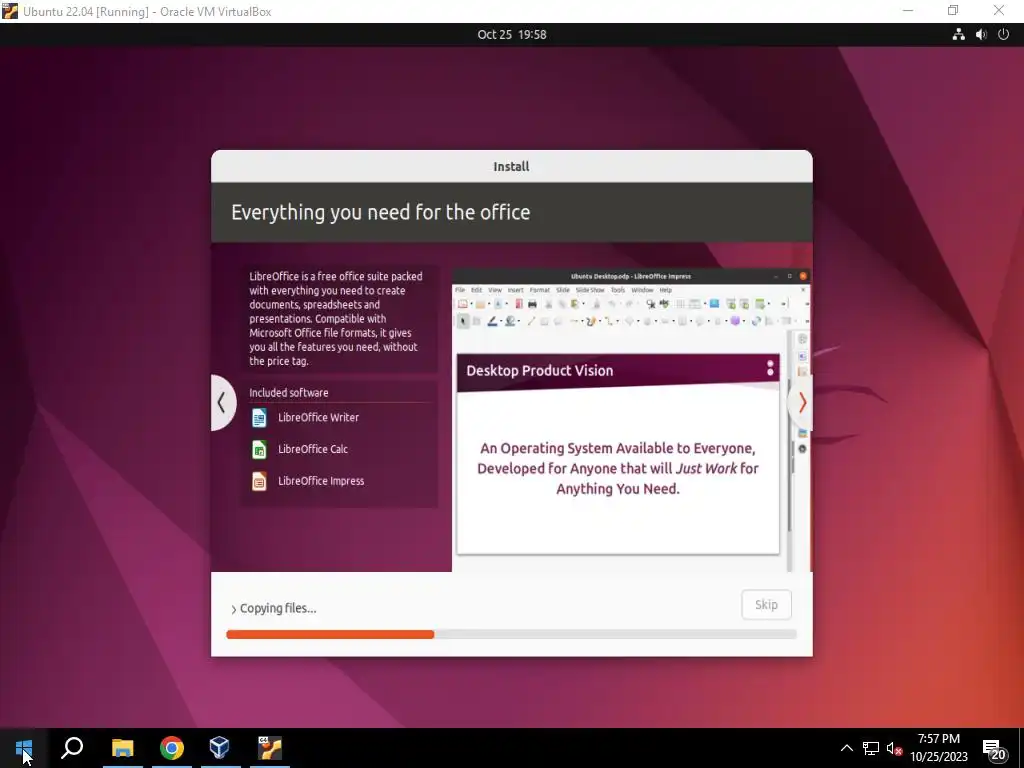Advance to the next installer slide arrow
The width and height of the screenshot is (1024, 768).
(801, 403)
